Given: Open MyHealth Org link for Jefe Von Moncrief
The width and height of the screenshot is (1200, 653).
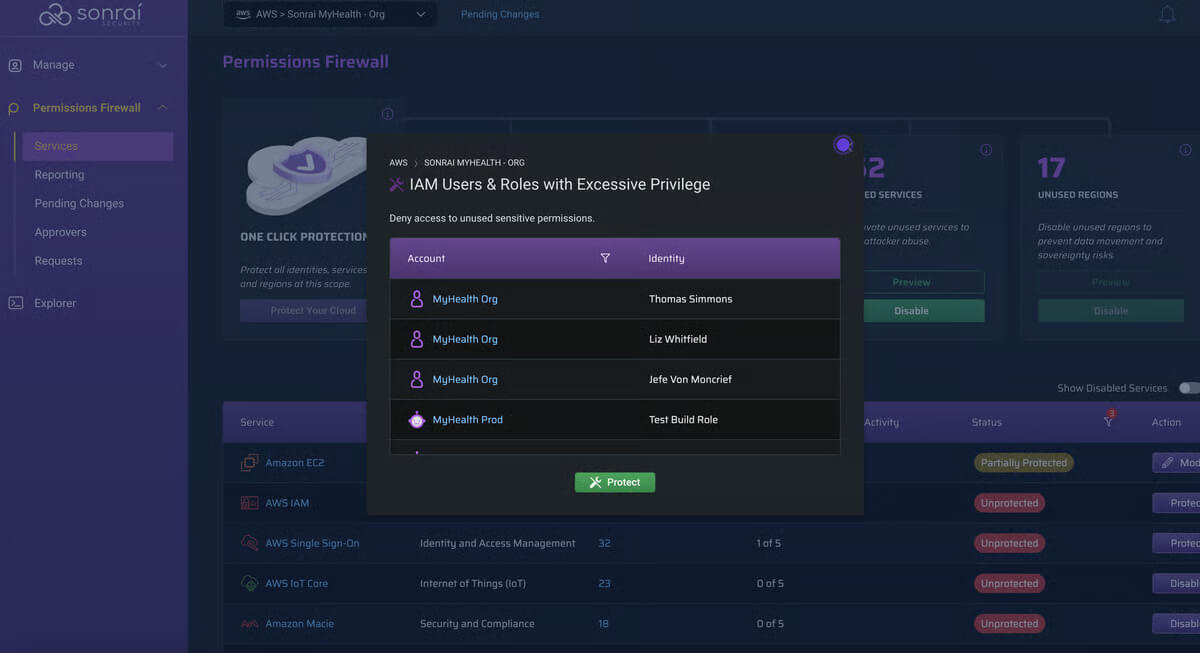Looking at the screenshot, I should click(x=465, y=379).
